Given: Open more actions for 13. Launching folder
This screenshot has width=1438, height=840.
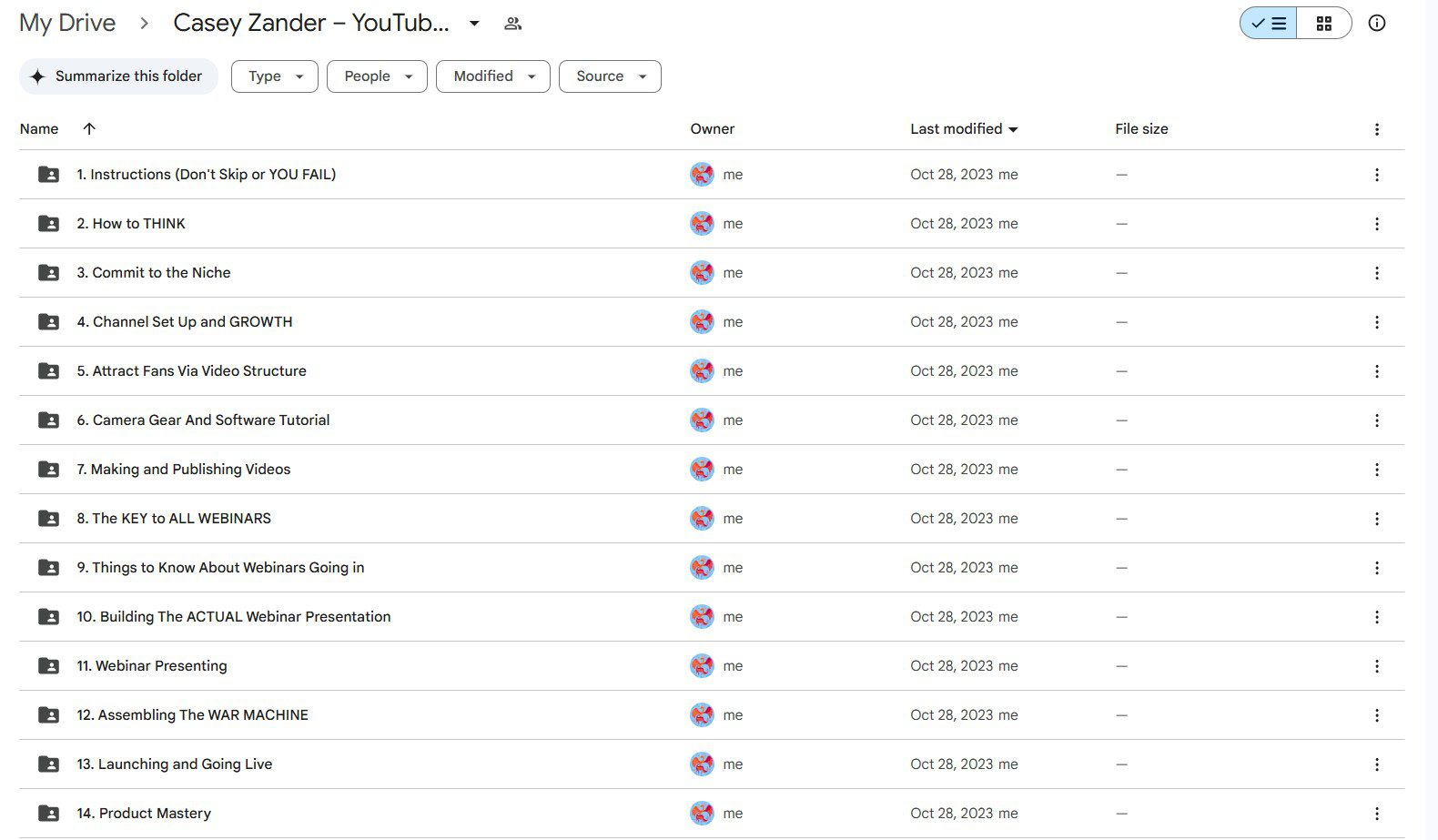Looking at the screenshot, I should (1377, 764).
